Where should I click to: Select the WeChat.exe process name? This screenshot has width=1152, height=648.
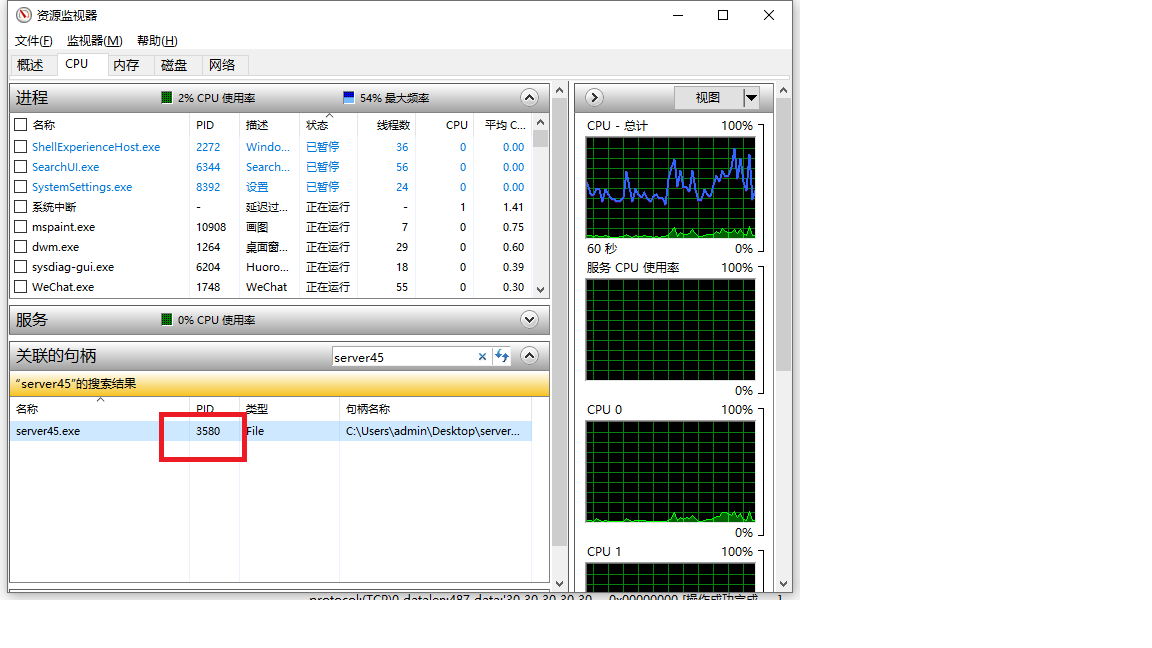[x=62, y=287]
